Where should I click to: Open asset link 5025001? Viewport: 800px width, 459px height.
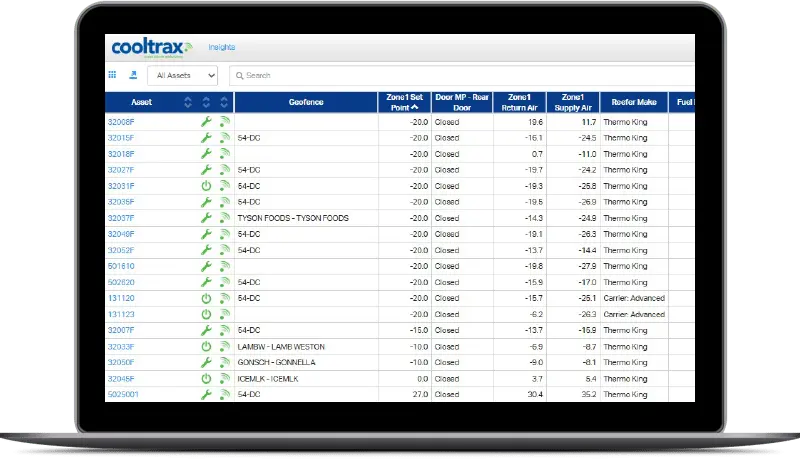pos(123,394)
